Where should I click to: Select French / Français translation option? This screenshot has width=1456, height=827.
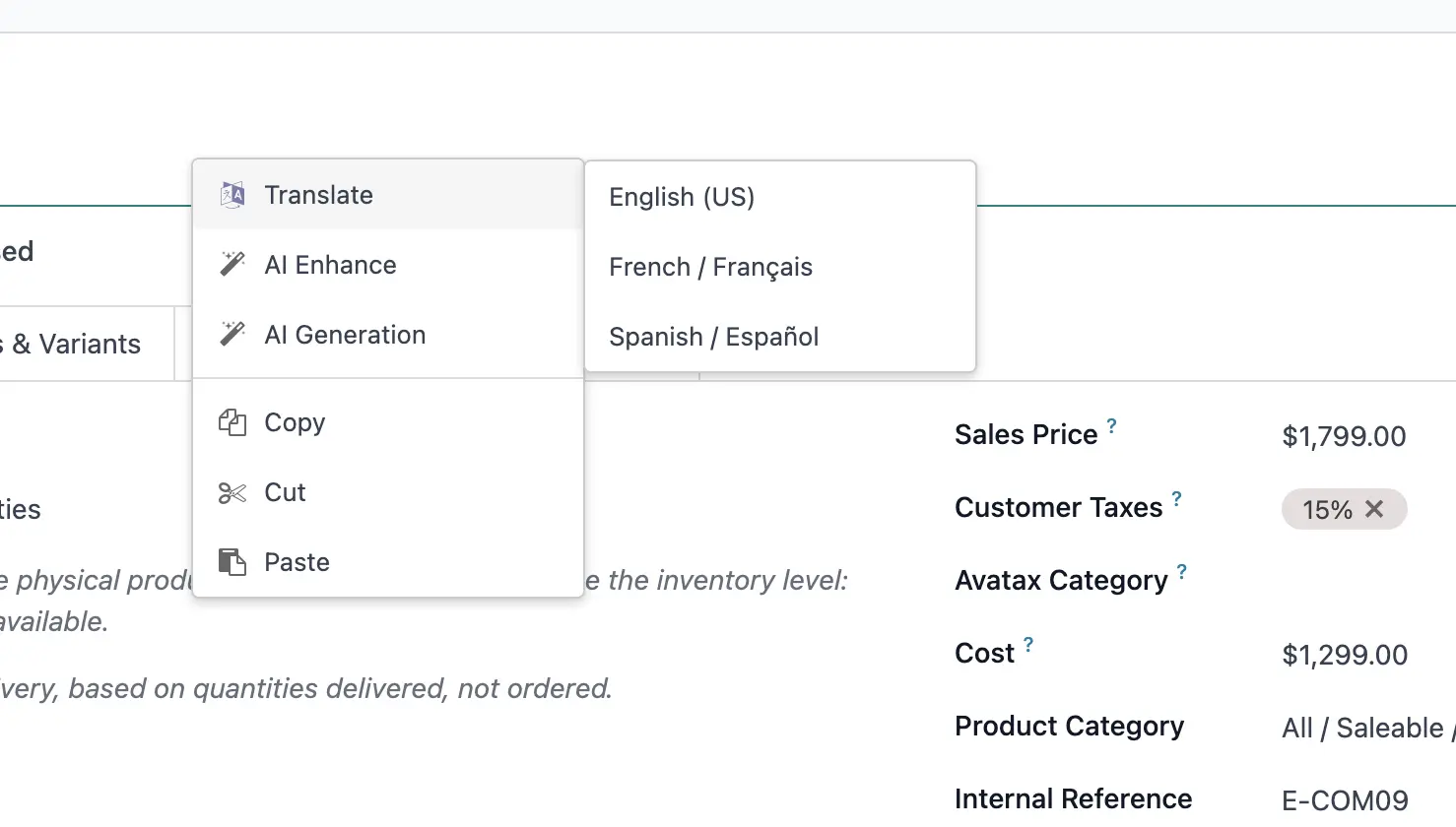click(710, 267)
